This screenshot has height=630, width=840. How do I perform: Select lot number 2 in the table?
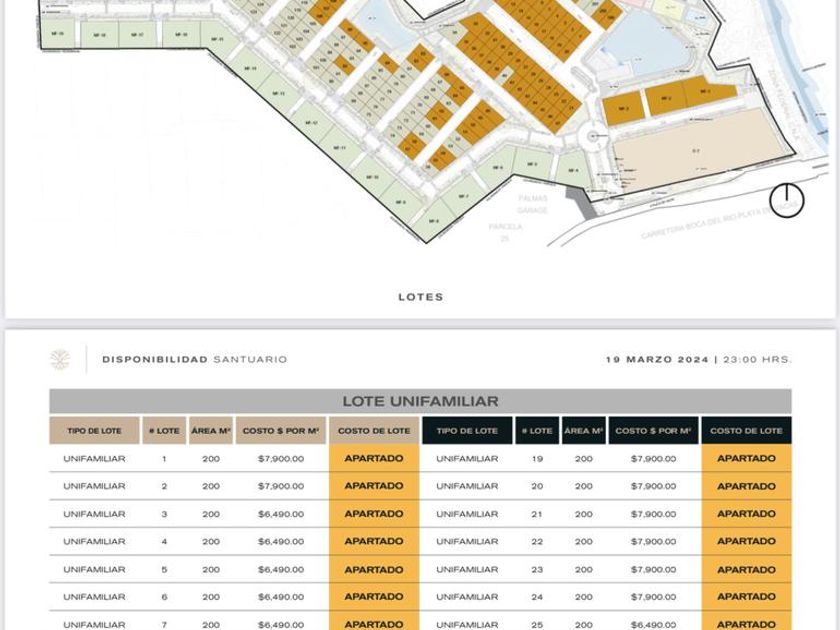click(x=164, y=486)
